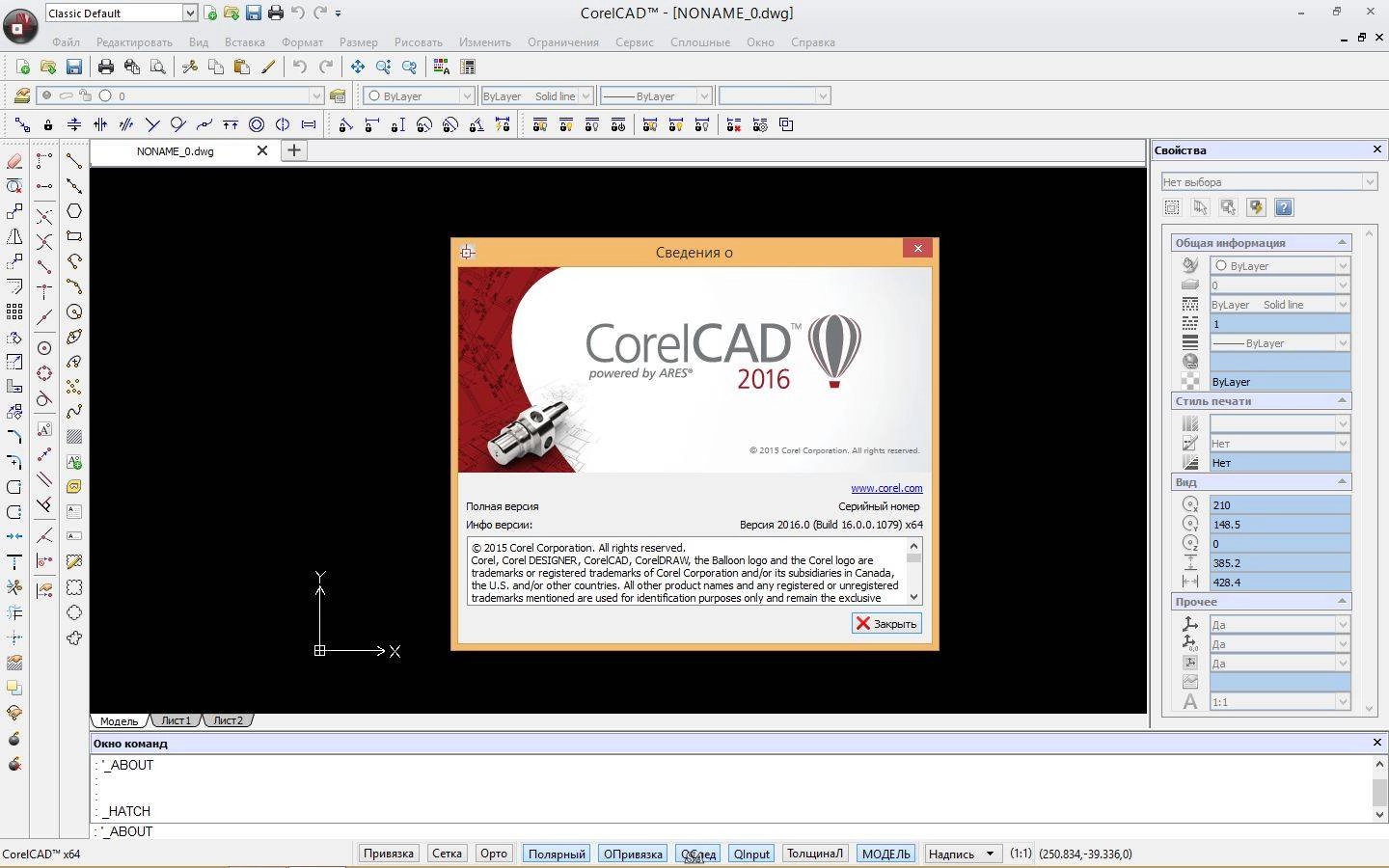Click the Print icon in the toolbar

click(x=106, y=67)
